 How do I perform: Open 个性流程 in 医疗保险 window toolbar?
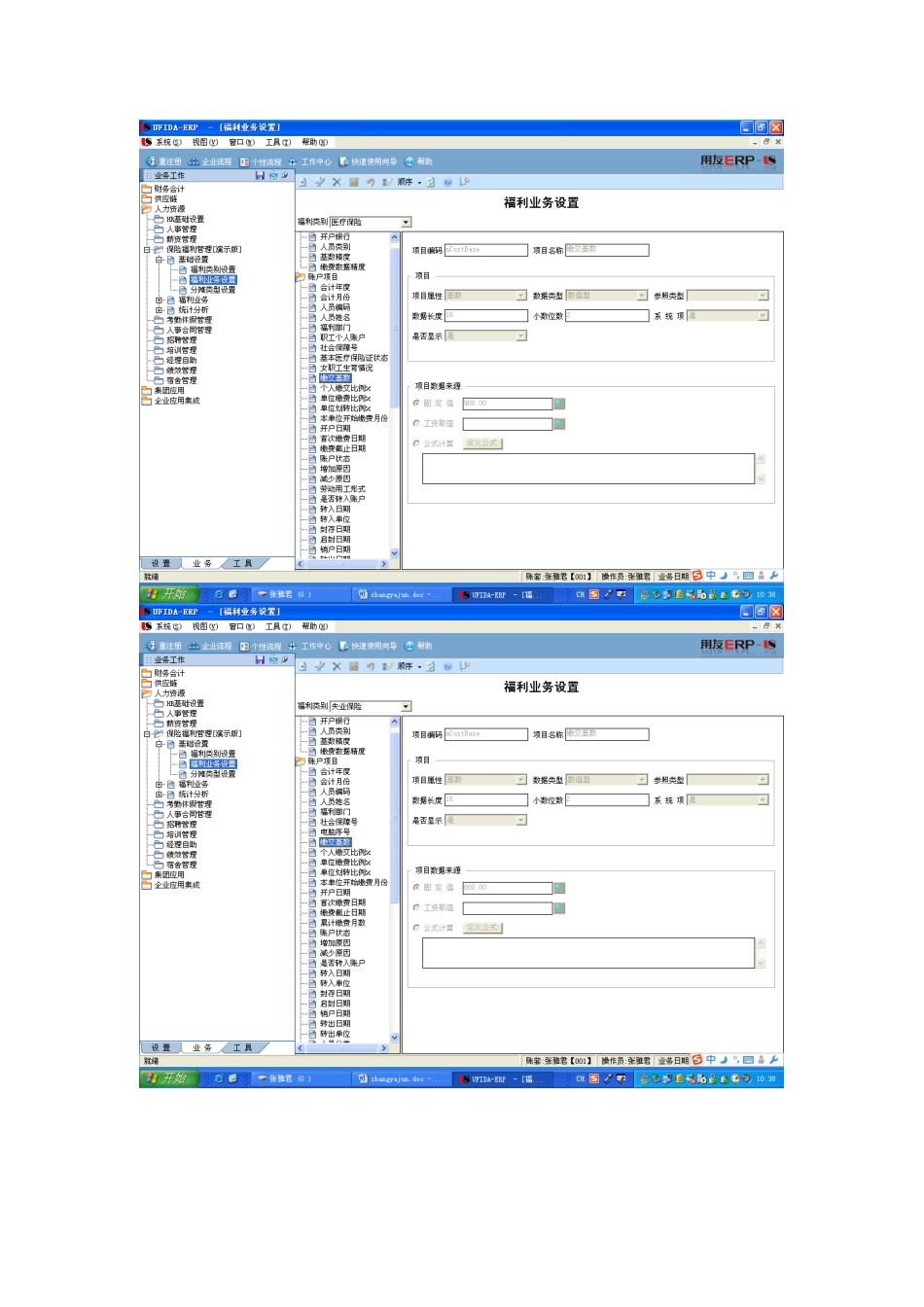pos(261,161)
